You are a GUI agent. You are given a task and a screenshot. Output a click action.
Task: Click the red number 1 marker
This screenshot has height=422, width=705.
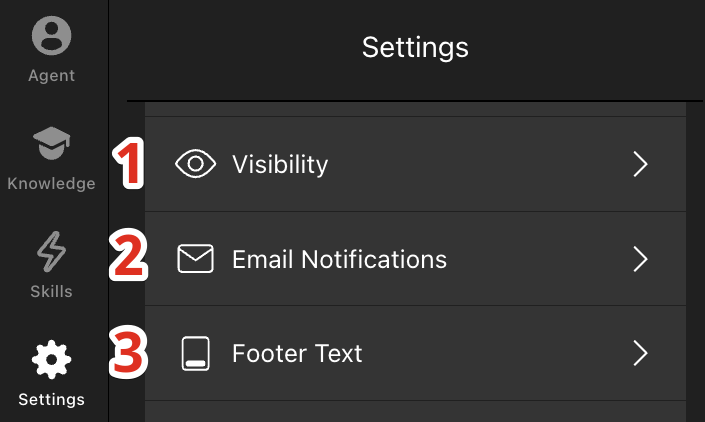click(x=128, y=163)
